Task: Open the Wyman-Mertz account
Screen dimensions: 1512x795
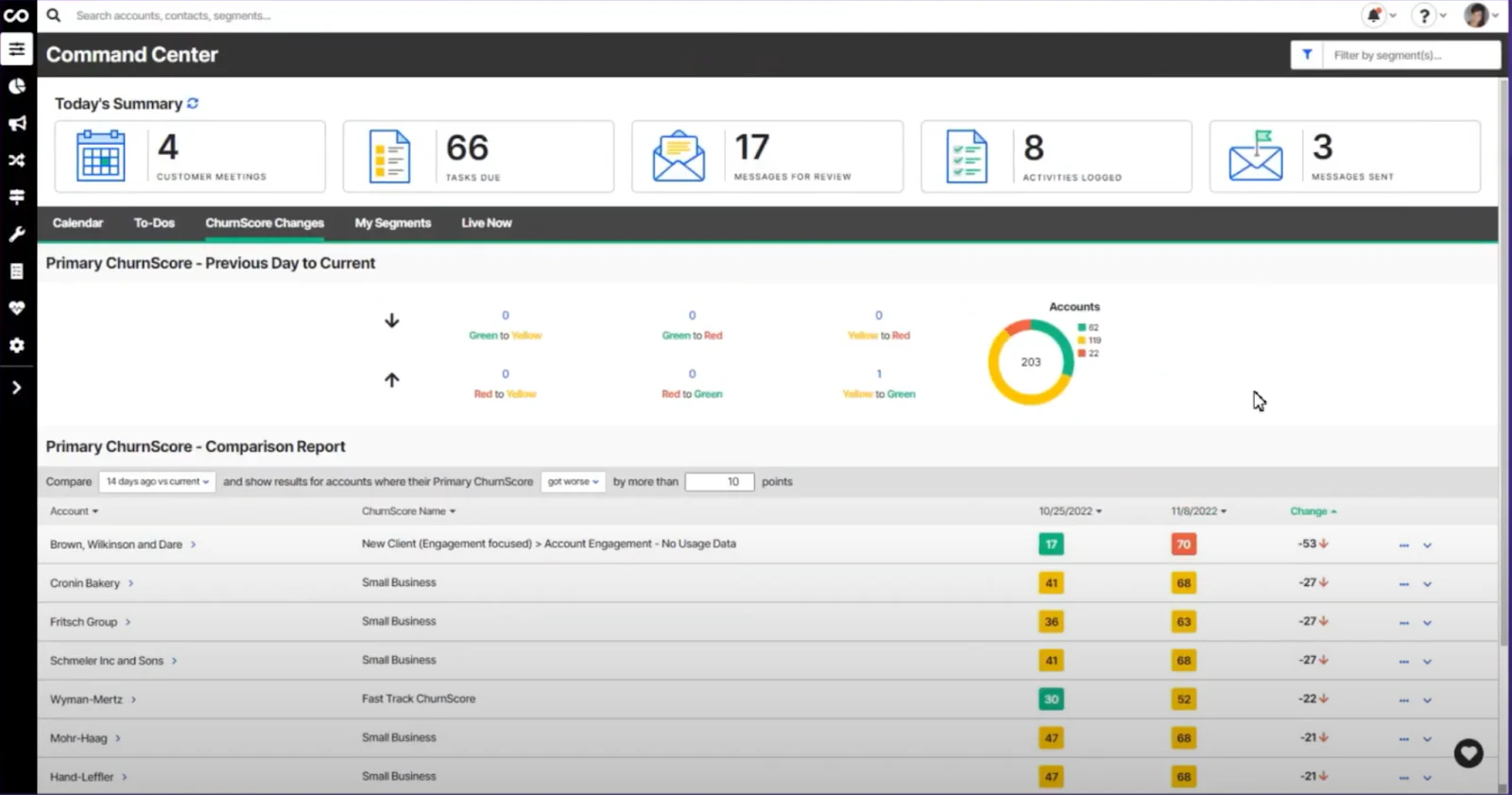Action: click(x=86, y=700)
